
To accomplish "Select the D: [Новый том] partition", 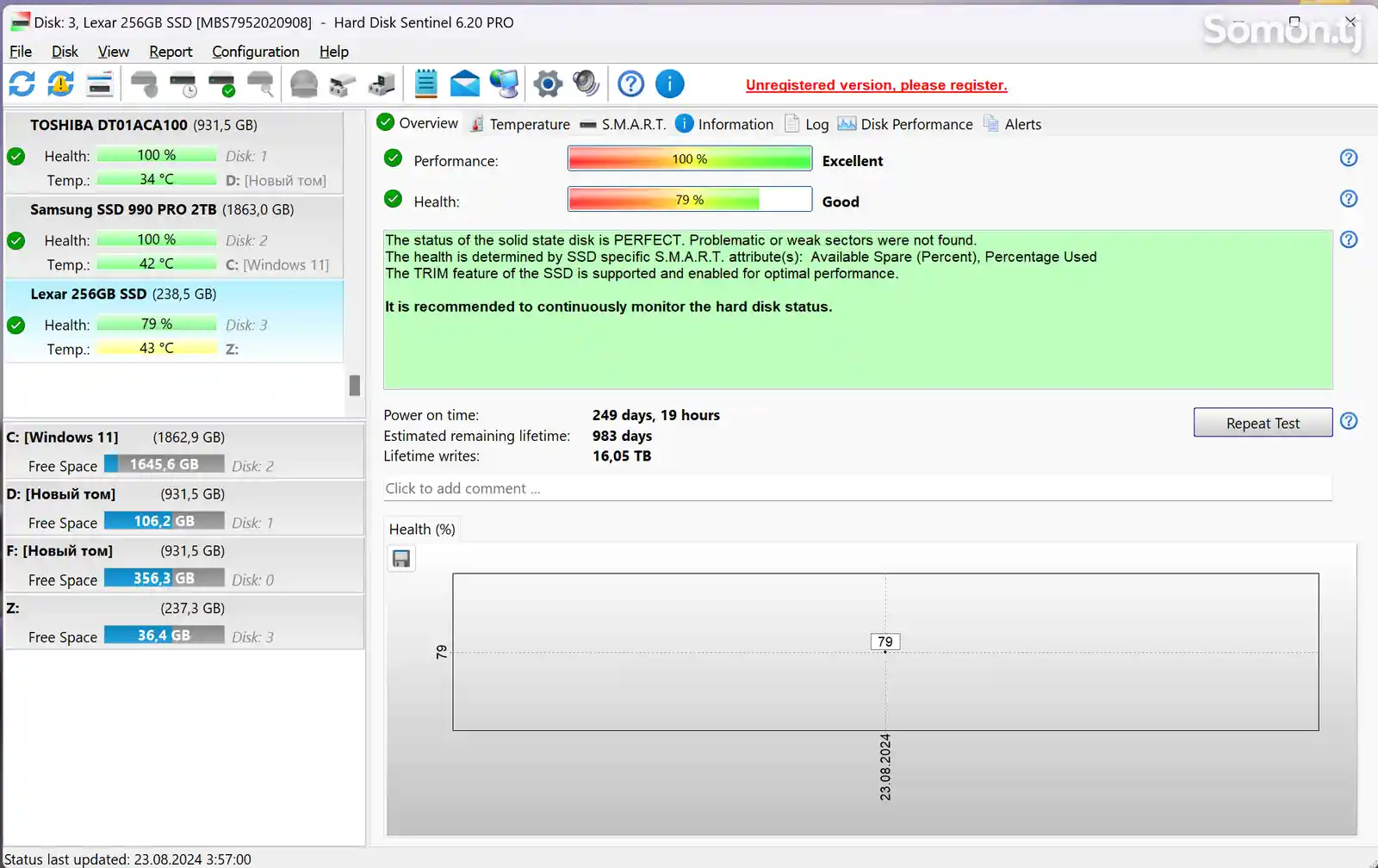I will pos(184,508).
